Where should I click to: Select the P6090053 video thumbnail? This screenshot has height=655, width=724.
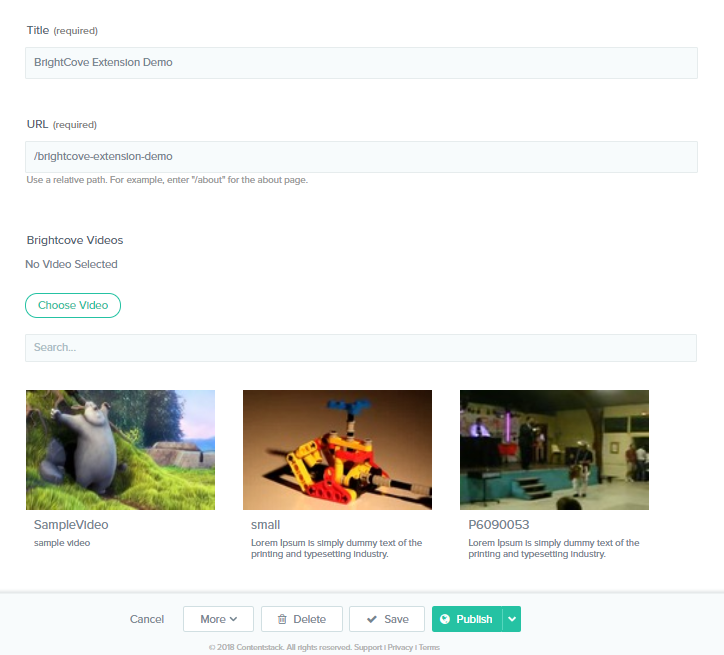[555, 450]
